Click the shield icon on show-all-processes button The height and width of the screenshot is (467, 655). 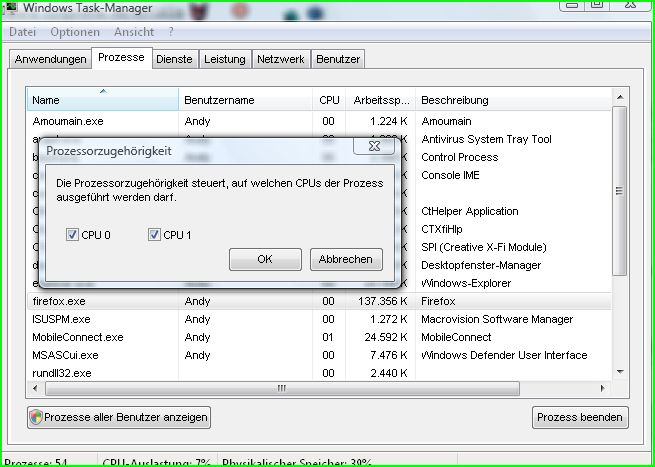(x=36, y=417)
